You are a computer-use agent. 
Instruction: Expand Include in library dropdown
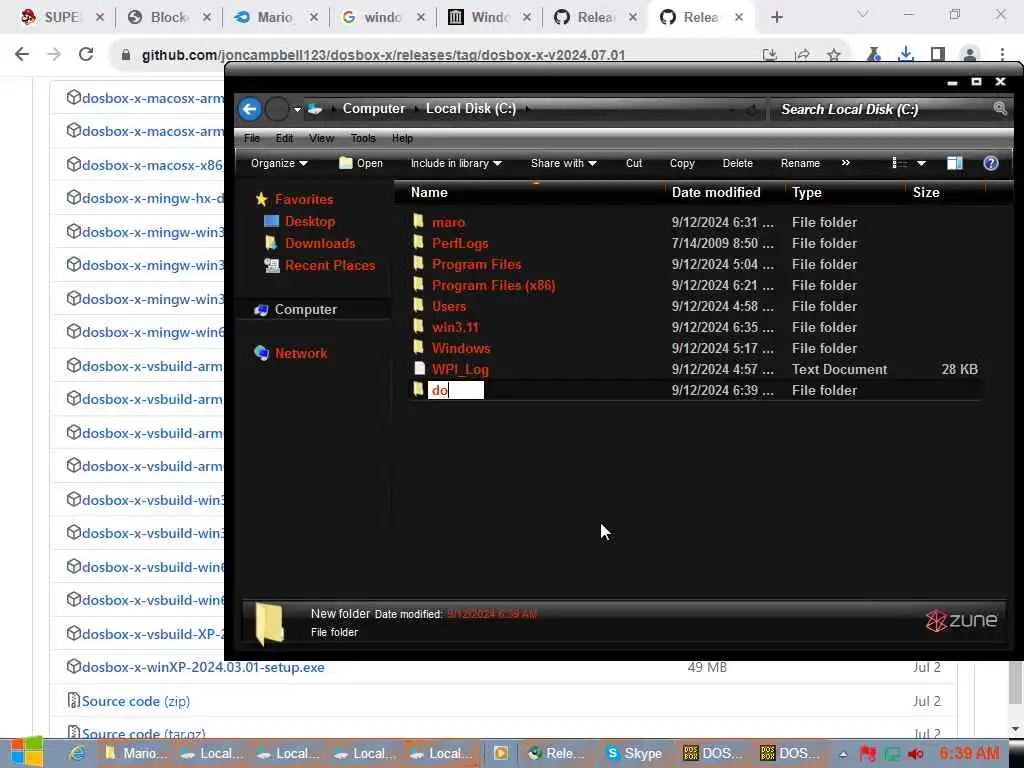coord(456,163)
